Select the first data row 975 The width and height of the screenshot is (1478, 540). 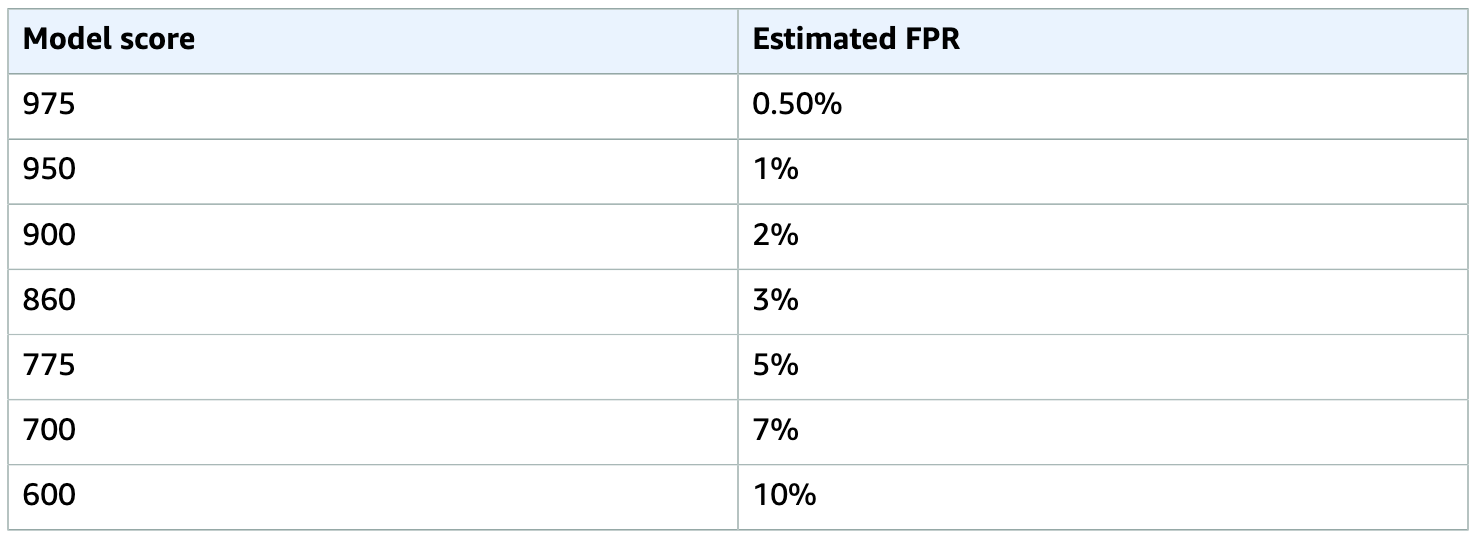pos(49,105)
